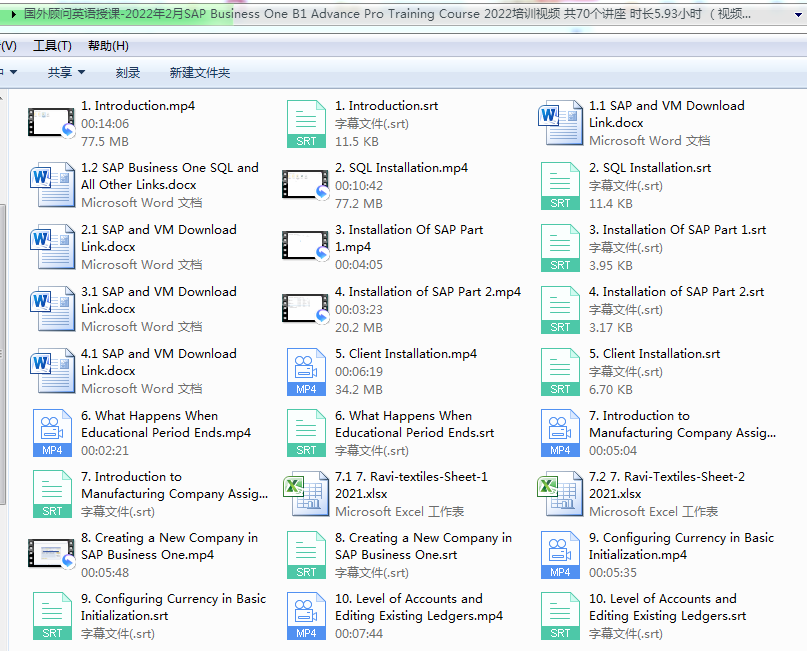Click the 6. What Happens When Educational Period Ends.mp4 icon
The height and width of the screenshot is (651, 807).
coord(52,433)
